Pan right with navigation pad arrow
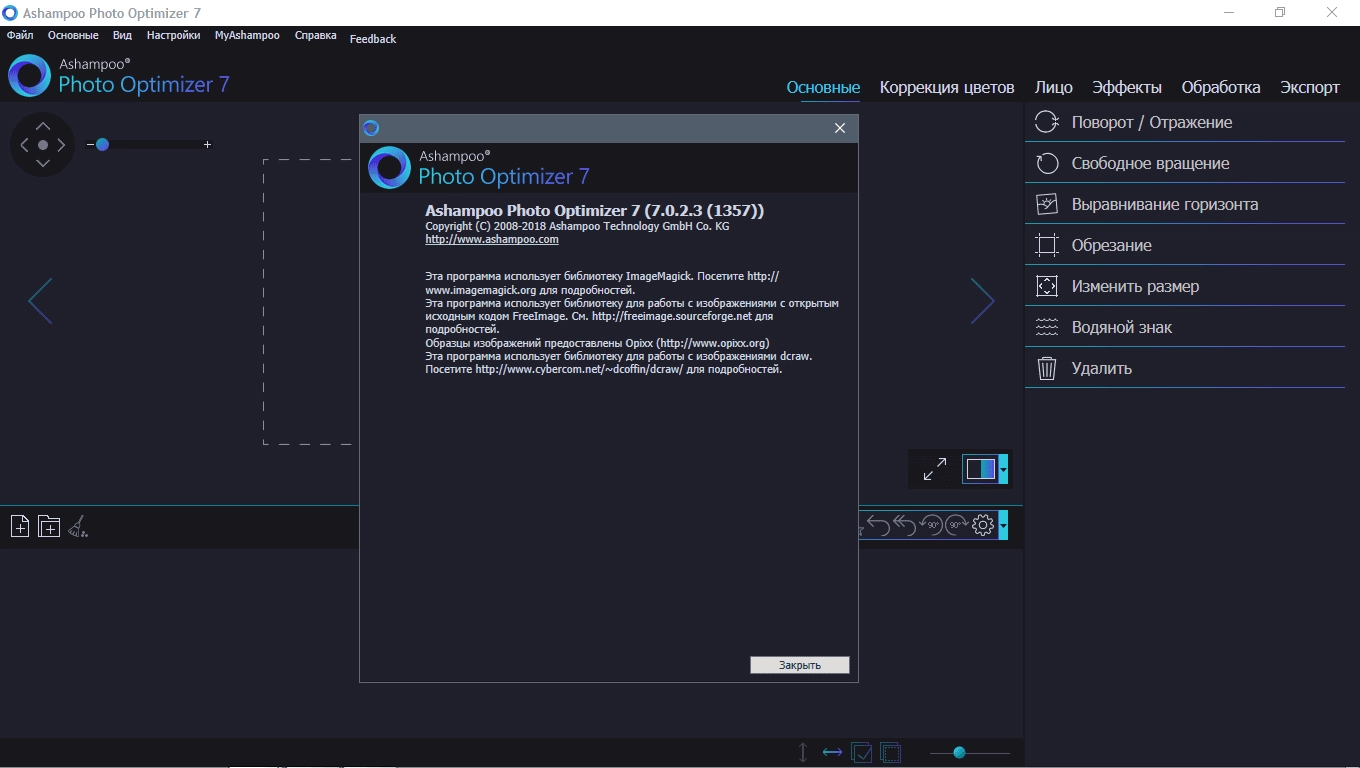 pos(61,145)
